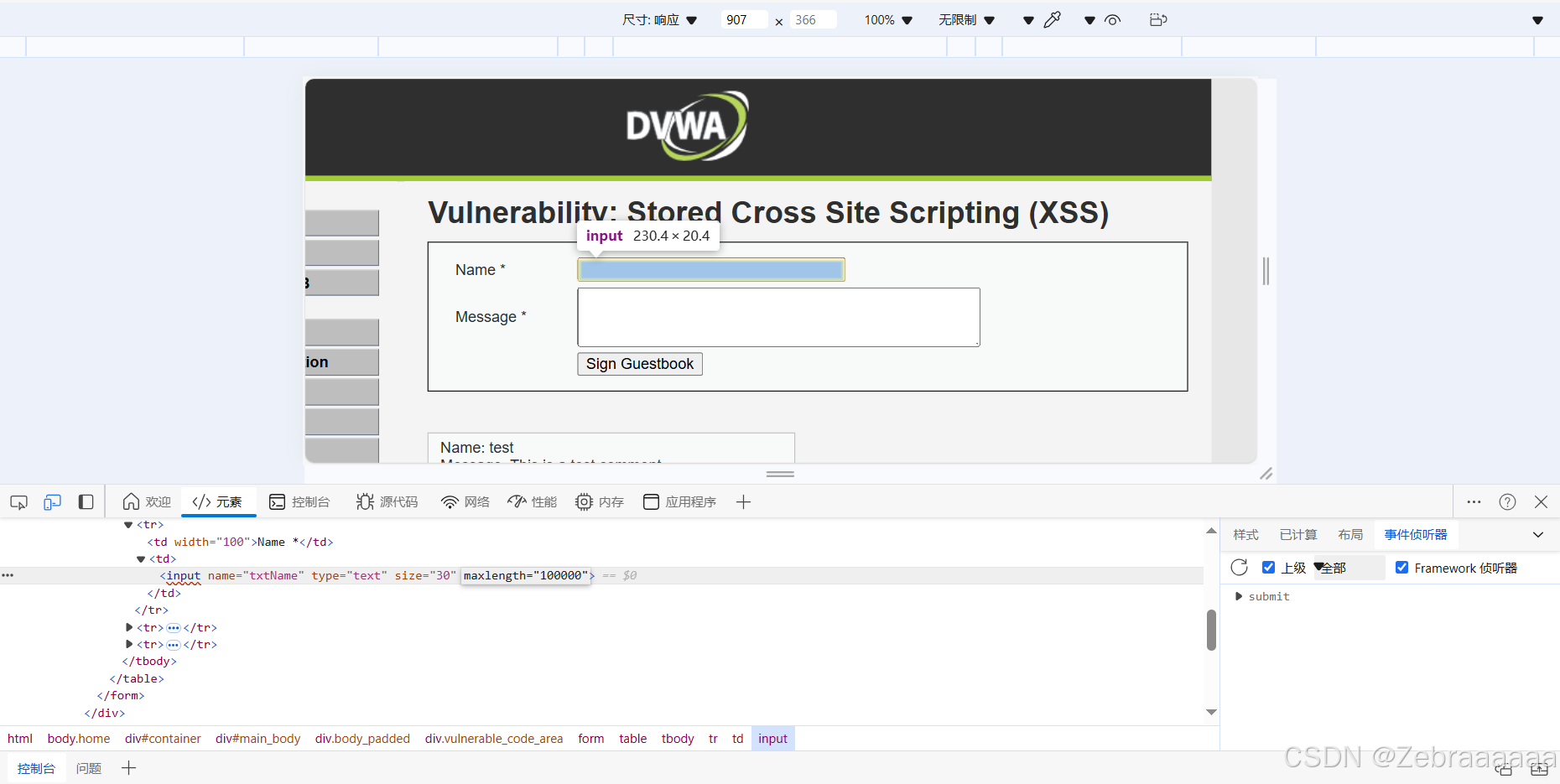Expand the third collapsed tr node
This screenshot has width=1560, height=784.
128,644
